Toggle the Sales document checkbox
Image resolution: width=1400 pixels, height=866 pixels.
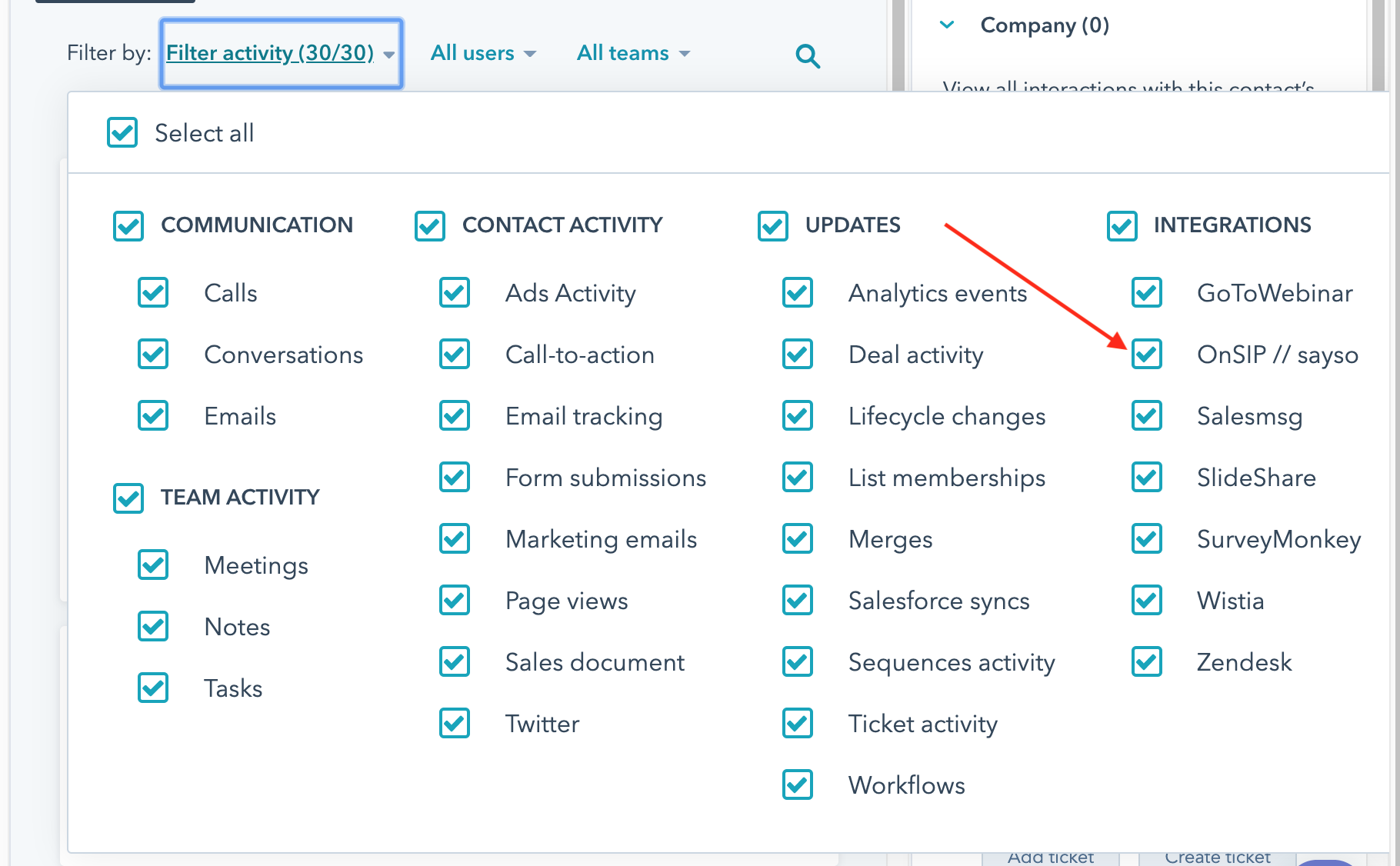coord(455,661)
